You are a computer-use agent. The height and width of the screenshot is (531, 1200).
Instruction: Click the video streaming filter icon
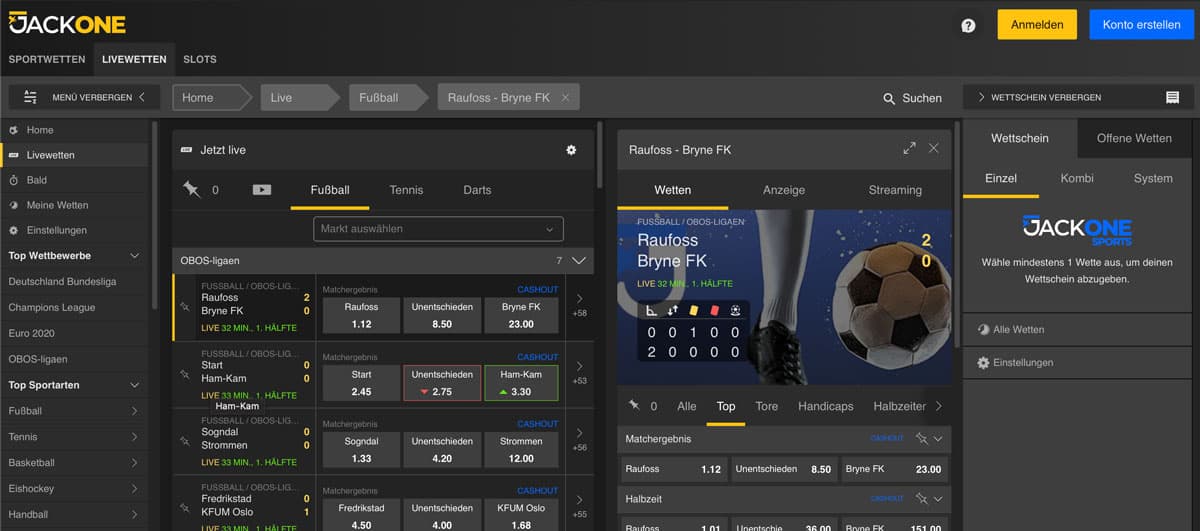click(x=262, y=189)
